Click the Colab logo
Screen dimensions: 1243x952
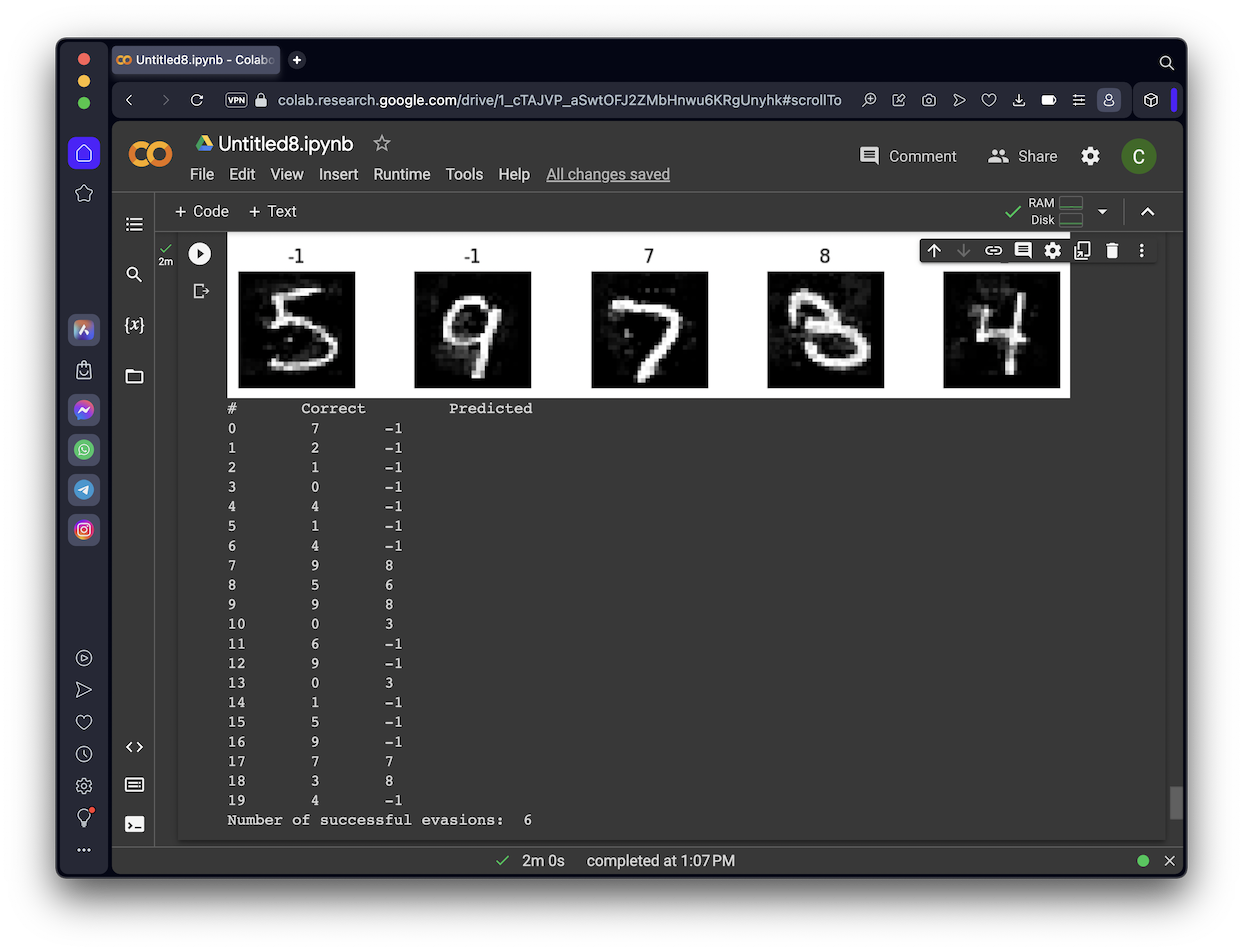pyautogui.click(x=150, y=154)
